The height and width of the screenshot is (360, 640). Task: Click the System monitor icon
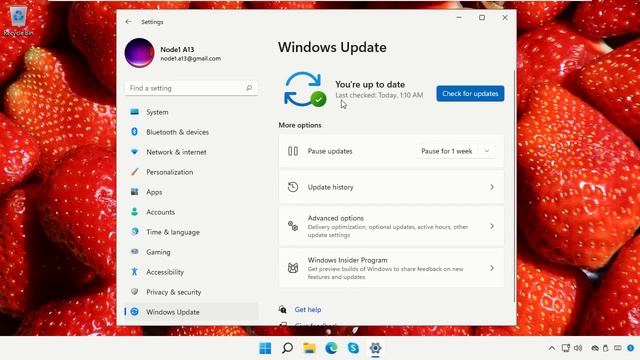[x=134, y=111]
